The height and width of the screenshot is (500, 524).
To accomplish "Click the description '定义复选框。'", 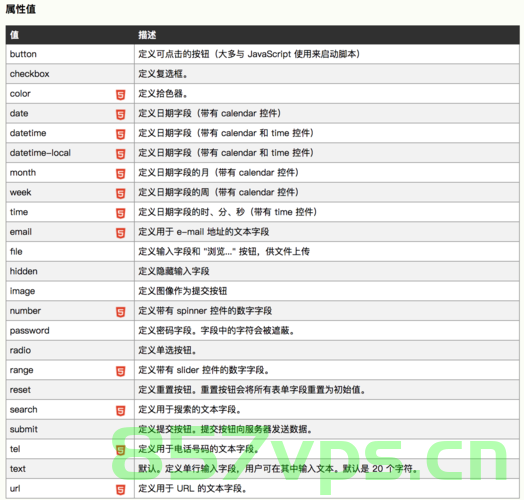I will [x=163, y=74].
